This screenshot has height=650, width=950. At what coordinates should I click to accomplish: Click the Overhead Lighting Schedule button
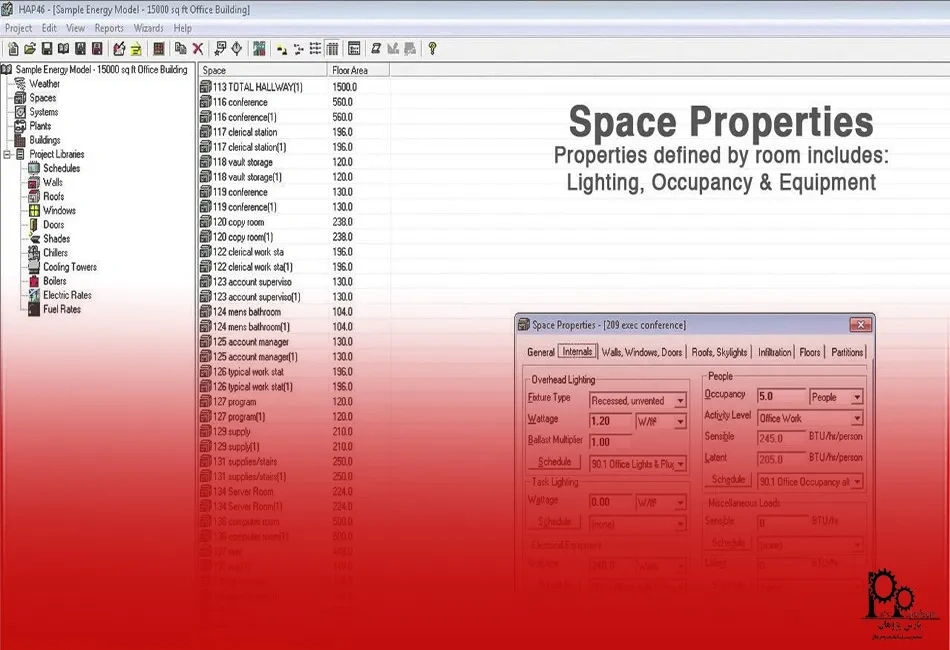click(554, 462)
